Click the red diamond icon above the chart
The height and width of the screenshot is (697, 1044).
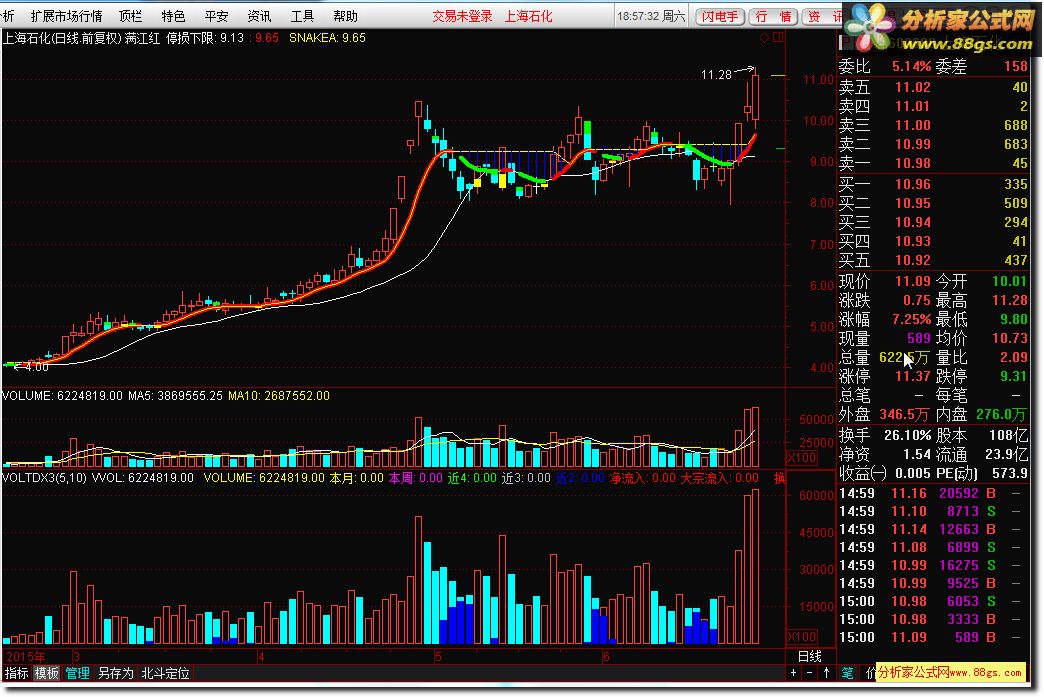pos(764,38)
